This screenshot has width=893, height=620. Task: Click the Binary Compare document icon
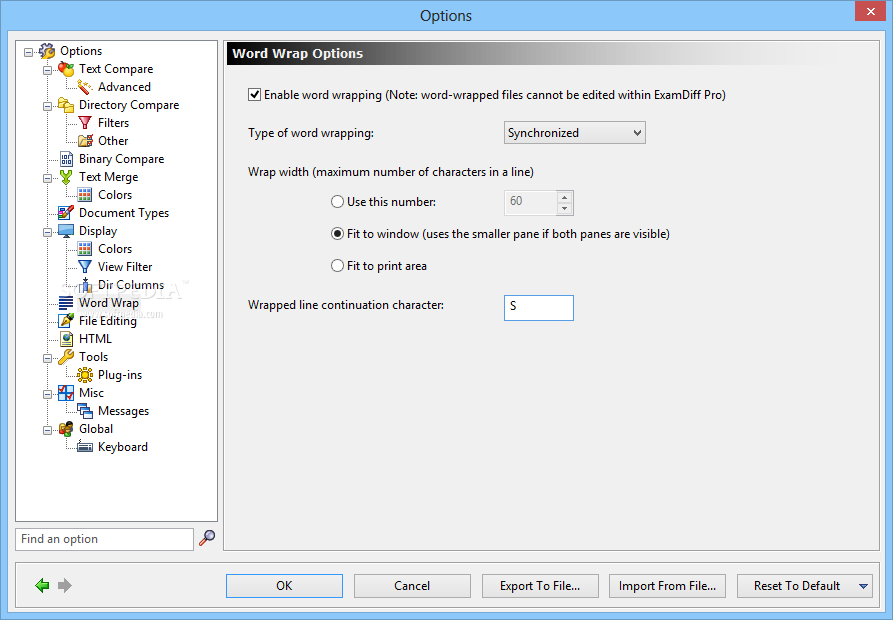(x=67, y=159)
